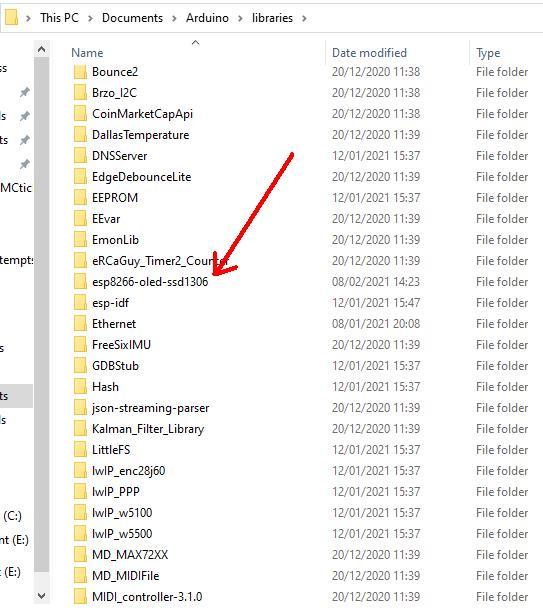Go to libraries in breadcrumb
Viewport: 543px width, 615px height.
[272, 18]
